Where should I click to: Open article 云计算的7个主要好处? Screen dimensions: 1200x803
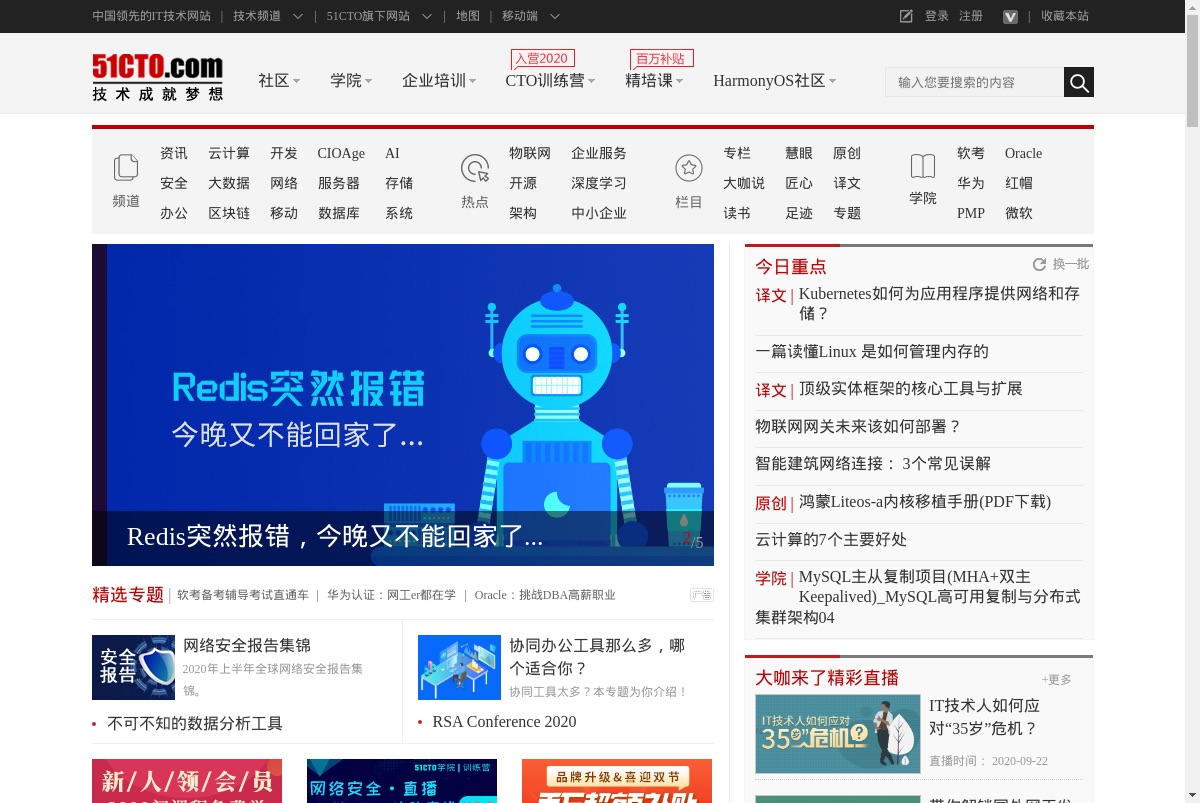click(831, 540)
